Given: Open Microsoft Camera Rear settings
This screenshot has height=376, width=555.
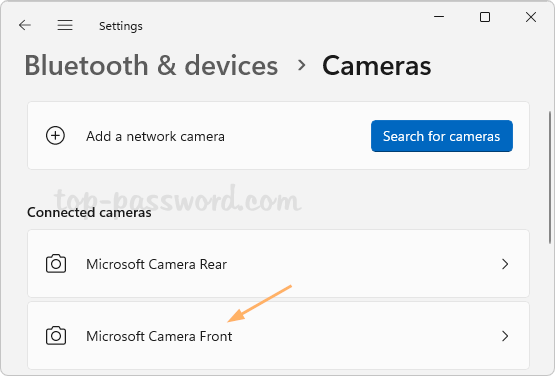Looking at the screenshot, I should tap(278, 263).
